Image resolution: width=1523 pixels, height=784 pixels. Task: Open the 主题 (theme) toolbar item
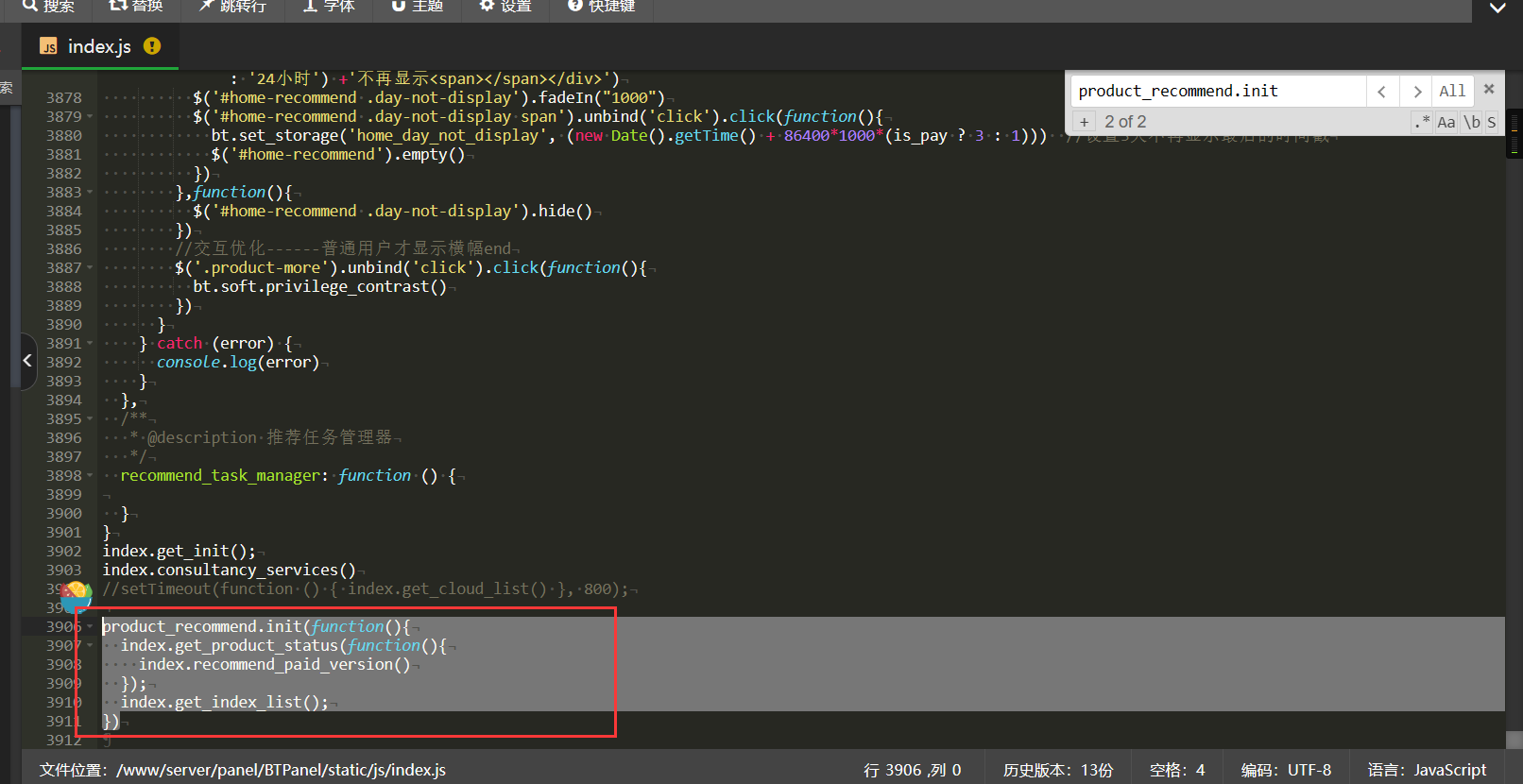(x=417, y=6)
